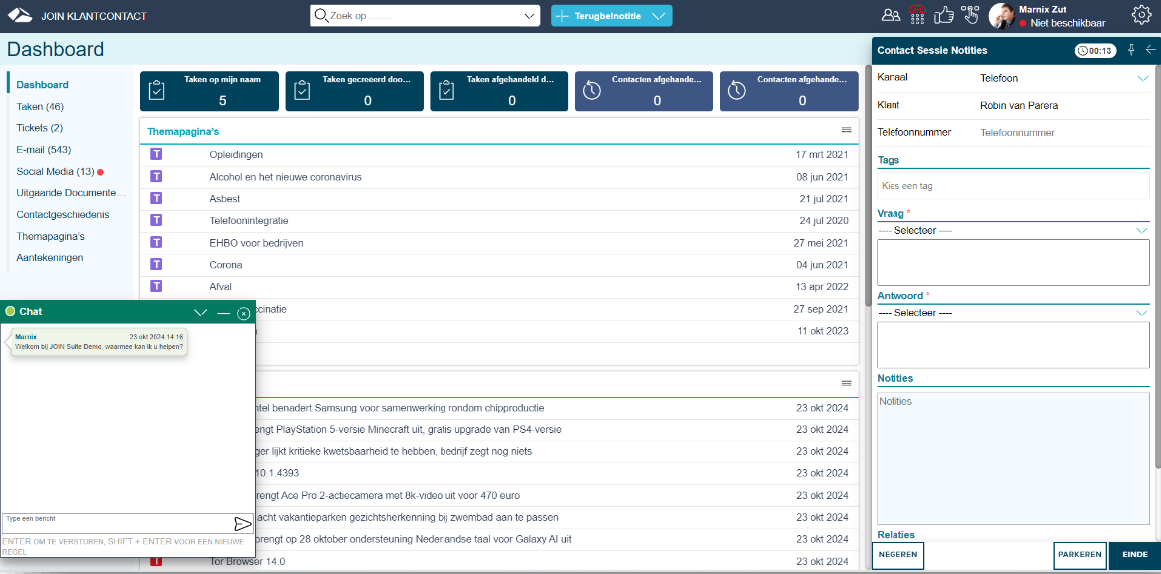Click the thumbs-up feedback icon
Image resolution: width=1161 pixels, height=574 pixels.
(943, 15)
